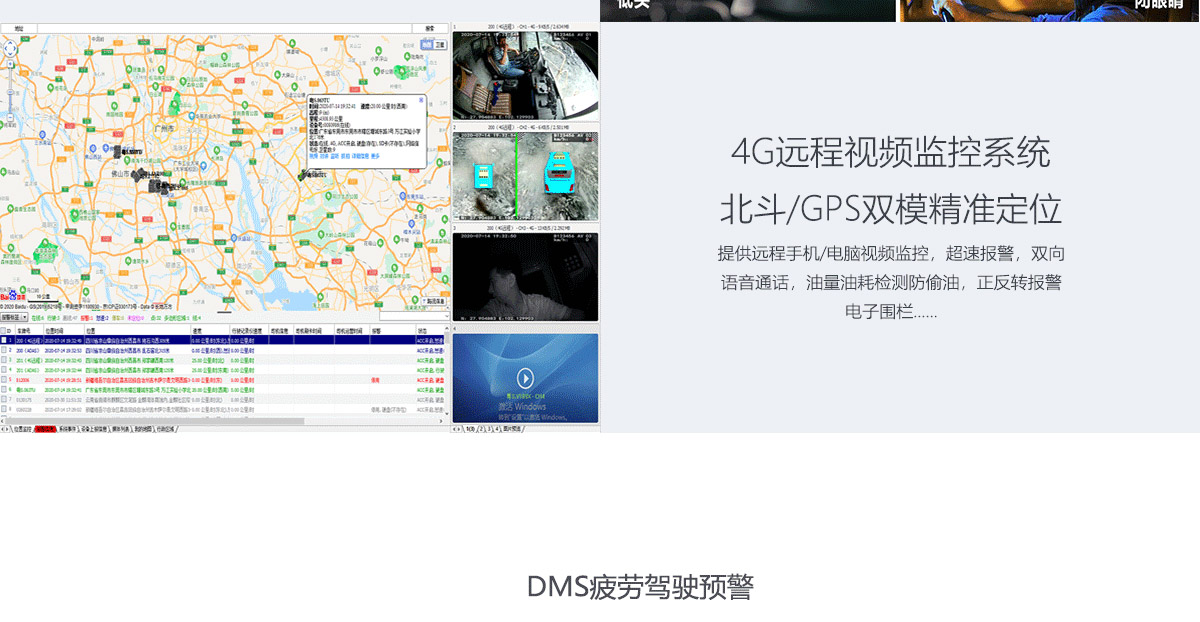Check the row 3 vehicle checkbox
The image size is (1200, 622).
tap(4, 360)
